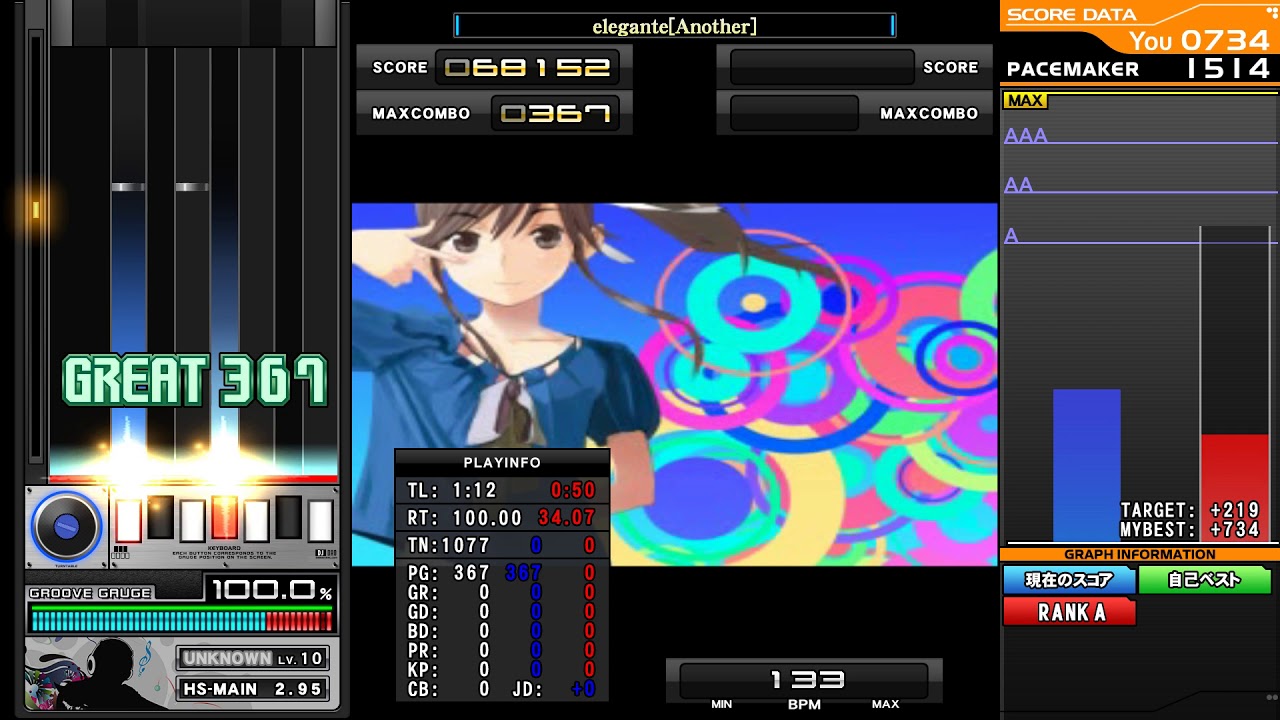Click the HS-MAIN 2.95 speed display
Image resolution: width=1280 pixels, height=720 pixels.
(x=253, y=689)
